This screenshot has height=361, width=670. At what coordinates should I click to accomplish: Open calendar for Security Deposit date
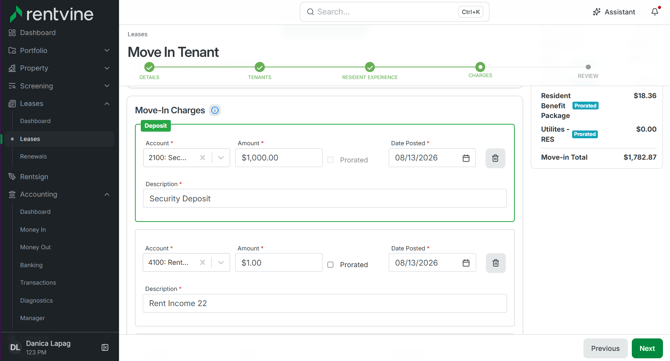466,158
